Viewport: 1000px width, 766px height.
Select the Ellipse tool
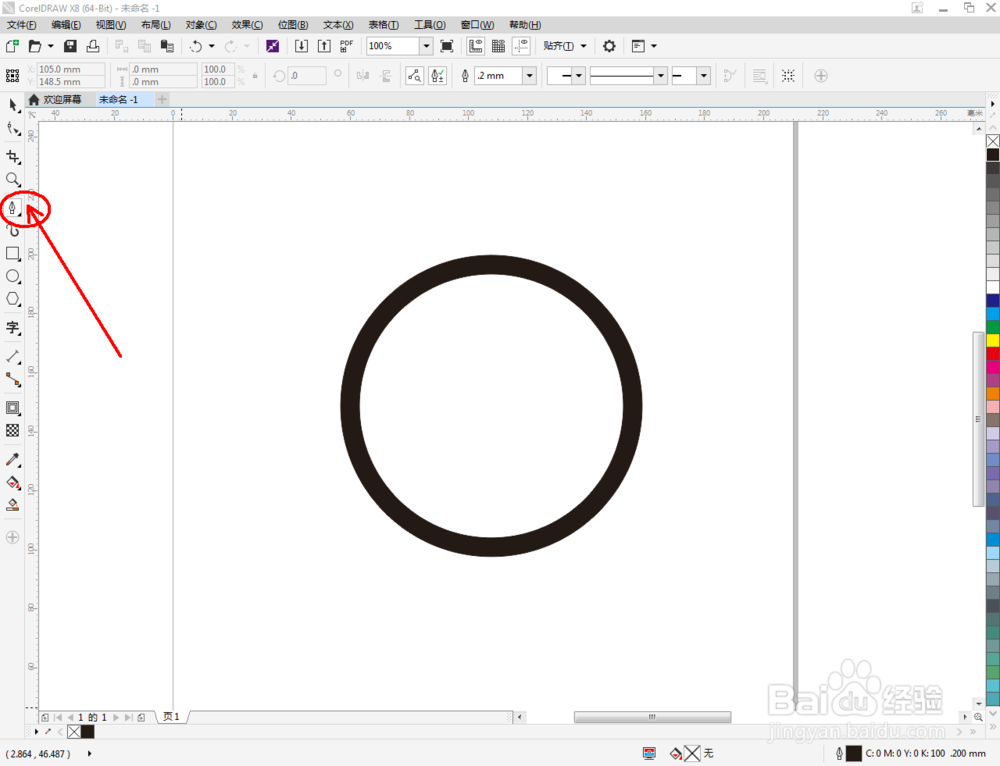coord(13,276)
